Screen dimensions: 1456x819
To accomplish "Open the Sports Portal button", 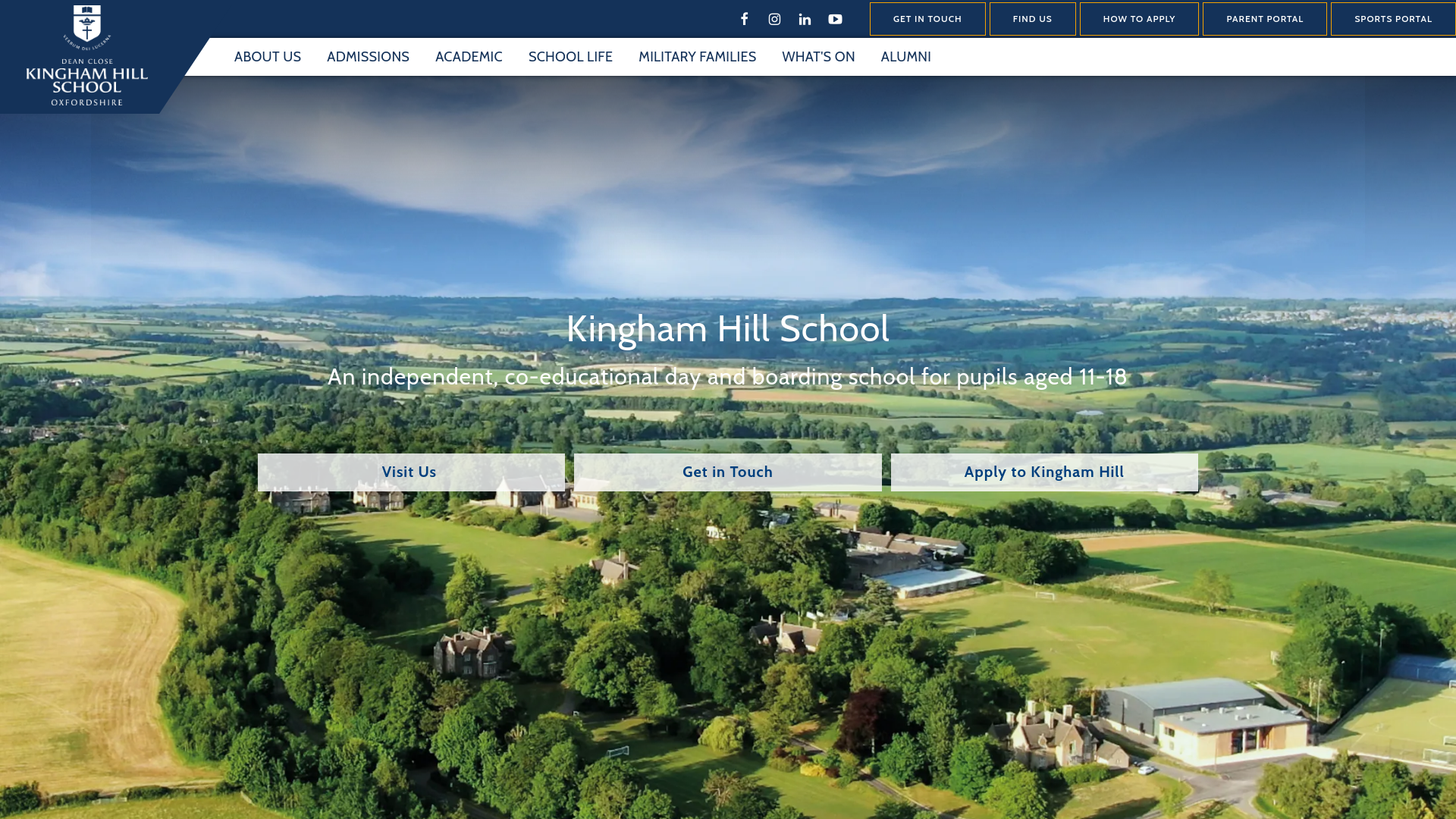I will 1393,19.
